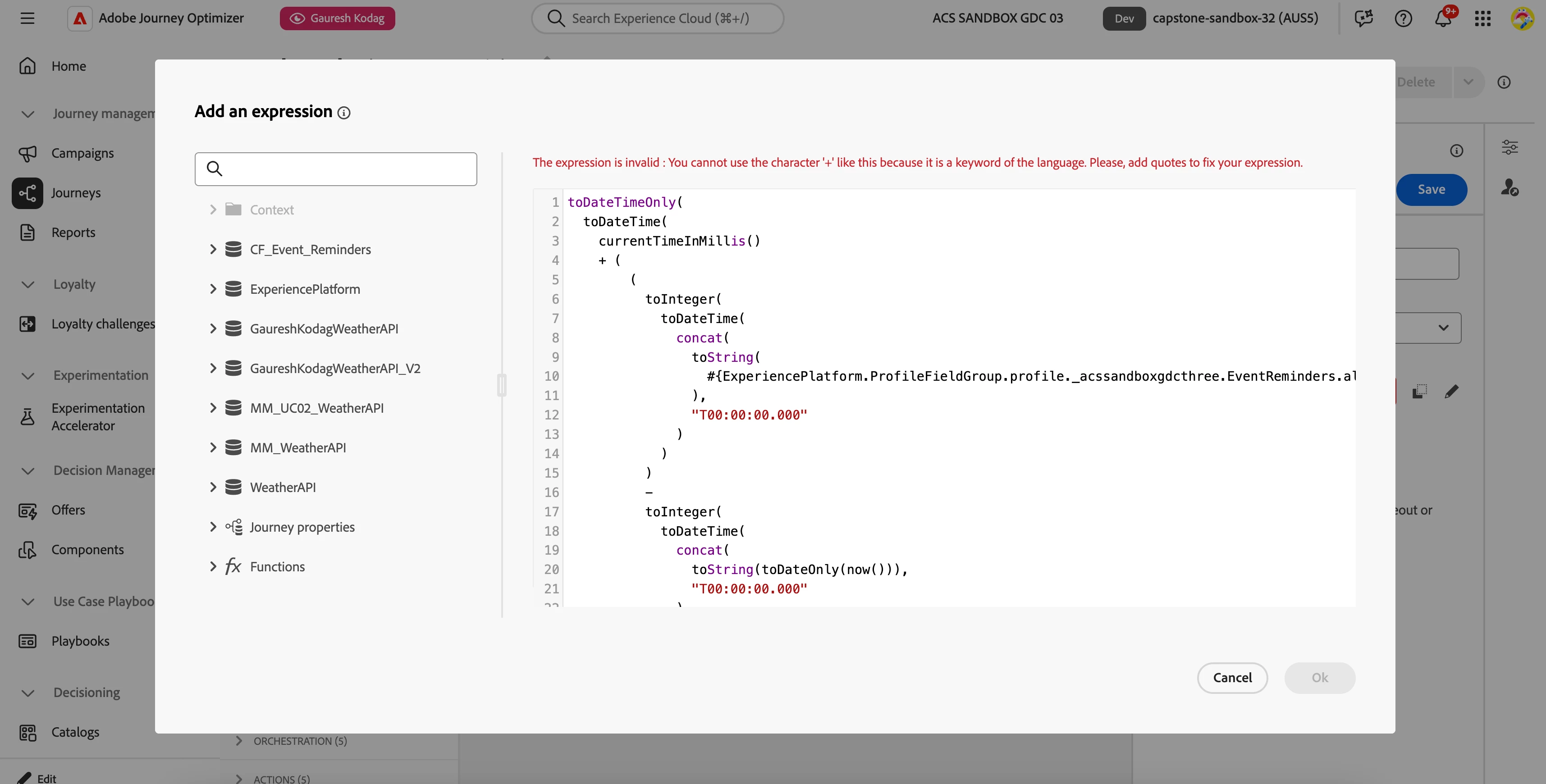Viewport: 1546px width, 784px height.
Task: Expand the CF_Event_Reminders data source
Action: point(212,250)
